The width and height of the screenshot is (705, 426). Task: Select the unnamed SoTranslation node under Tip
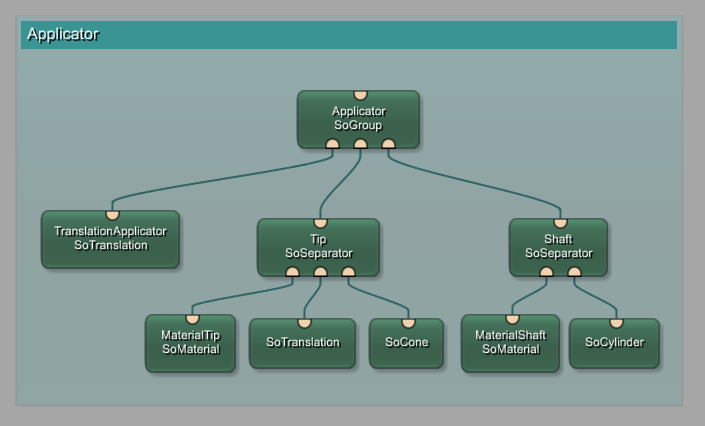[x=302, y=343]
